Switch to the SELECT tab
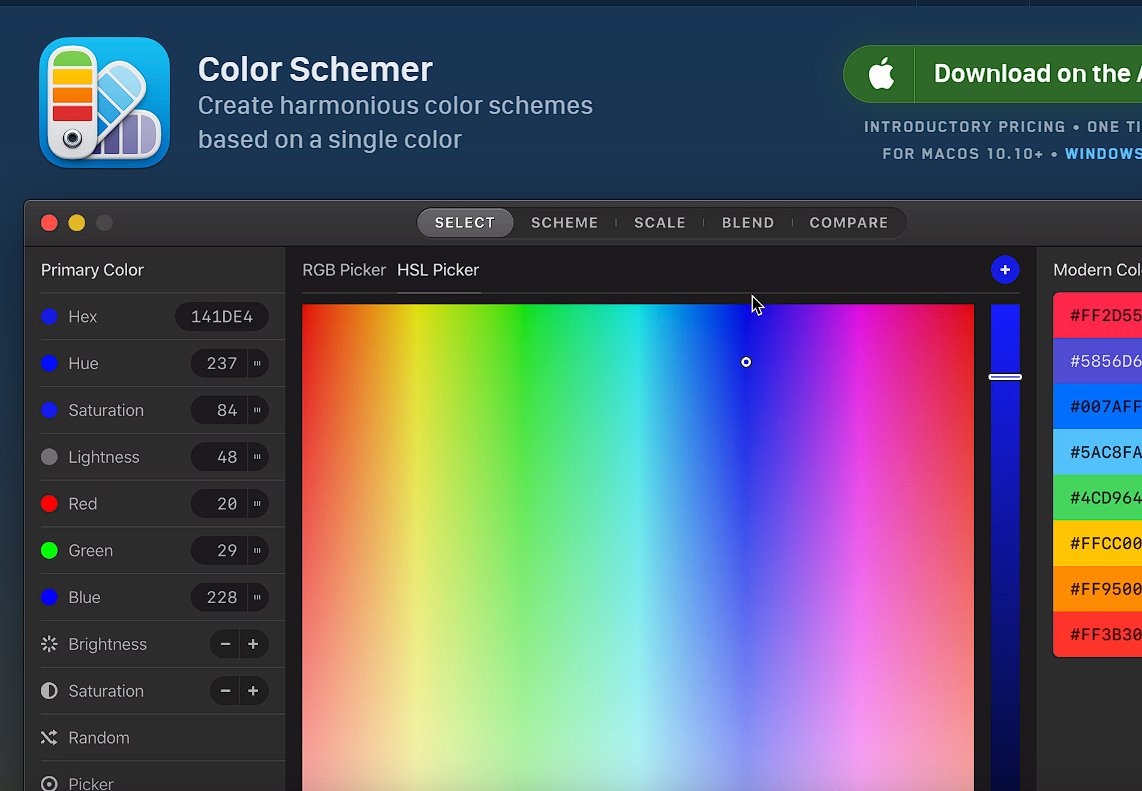 point(465,223)
